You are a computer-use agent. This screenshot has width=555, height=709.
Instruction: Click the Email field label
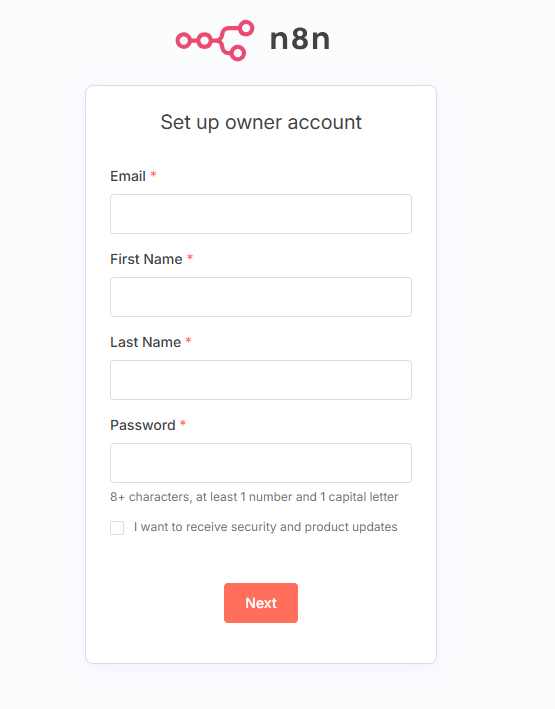tap(128, 176)
